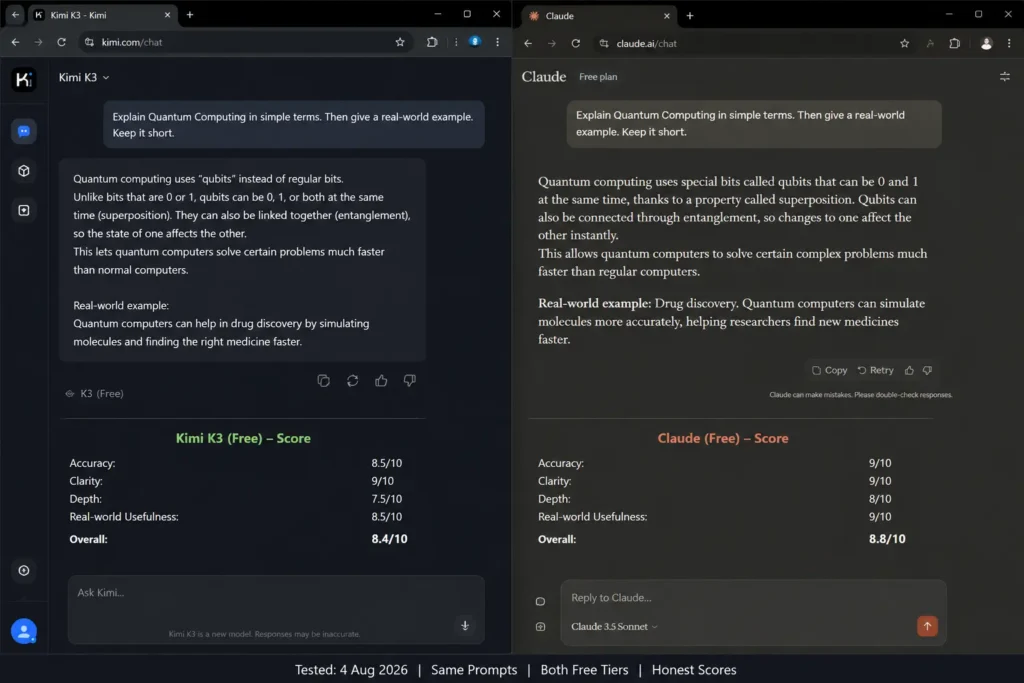Viewport: 1024px width, 683px height.
Task: Open the cube icon in Kimi sidebar
Action: click(24, 171)
